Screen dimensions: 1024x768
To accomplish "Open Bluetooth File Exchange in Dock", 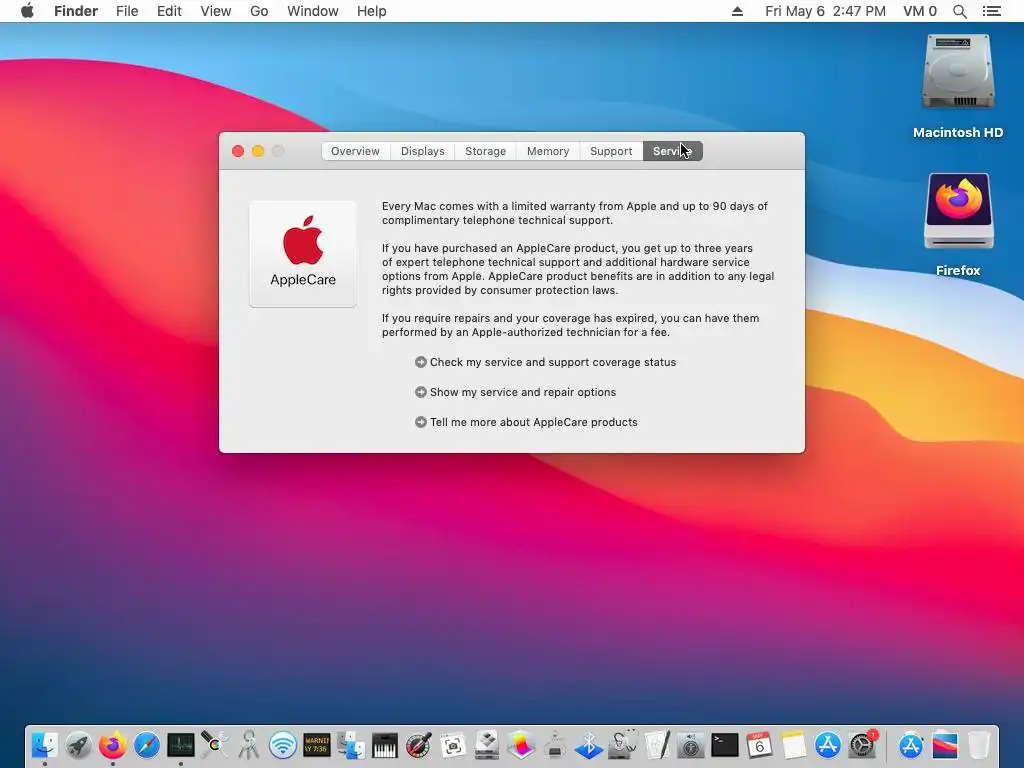I will pyautogui.click(x=588, y=745).
